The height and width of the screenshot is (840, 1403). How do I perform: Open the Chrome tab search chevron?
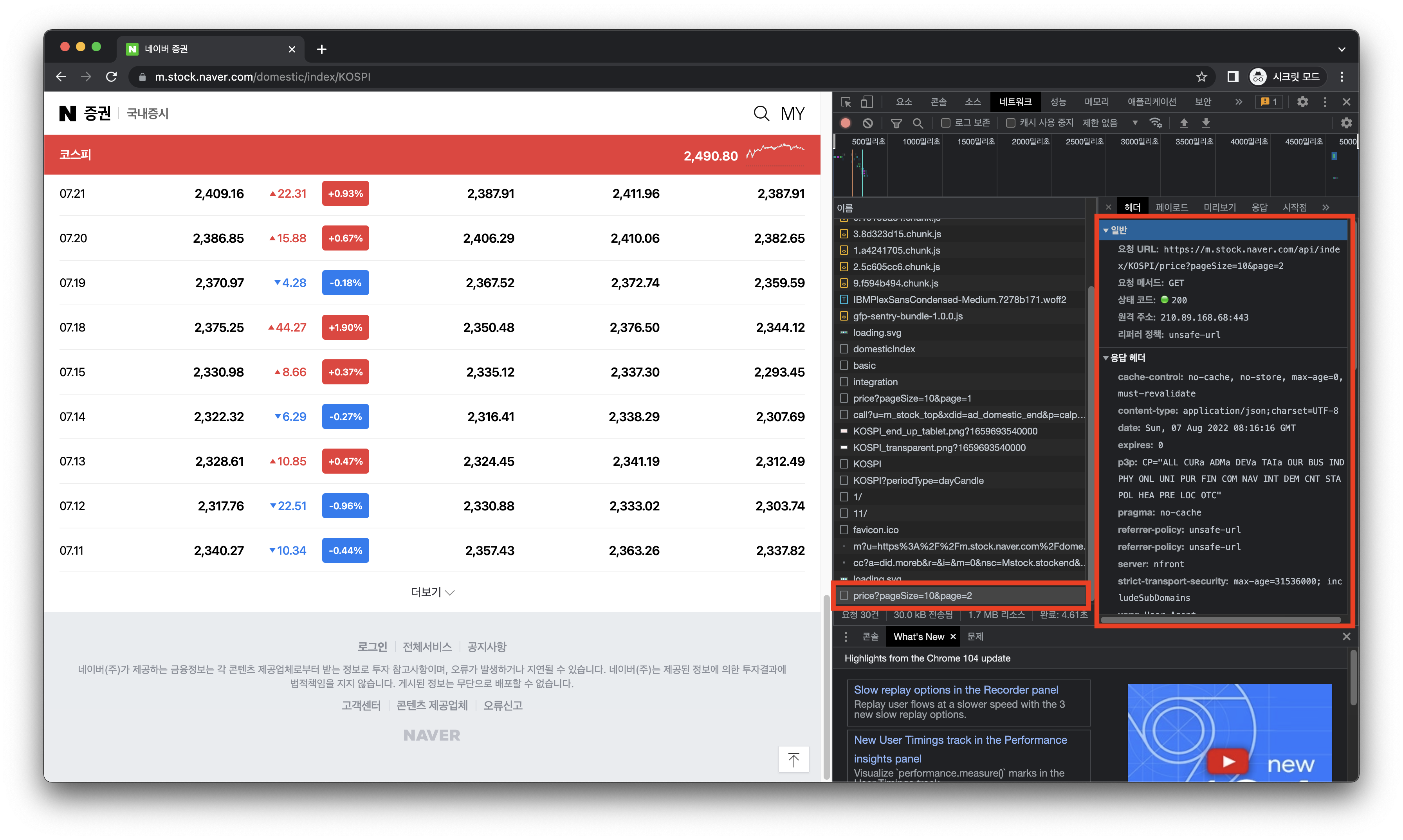pyautogui.click(x=1341, y=49)
